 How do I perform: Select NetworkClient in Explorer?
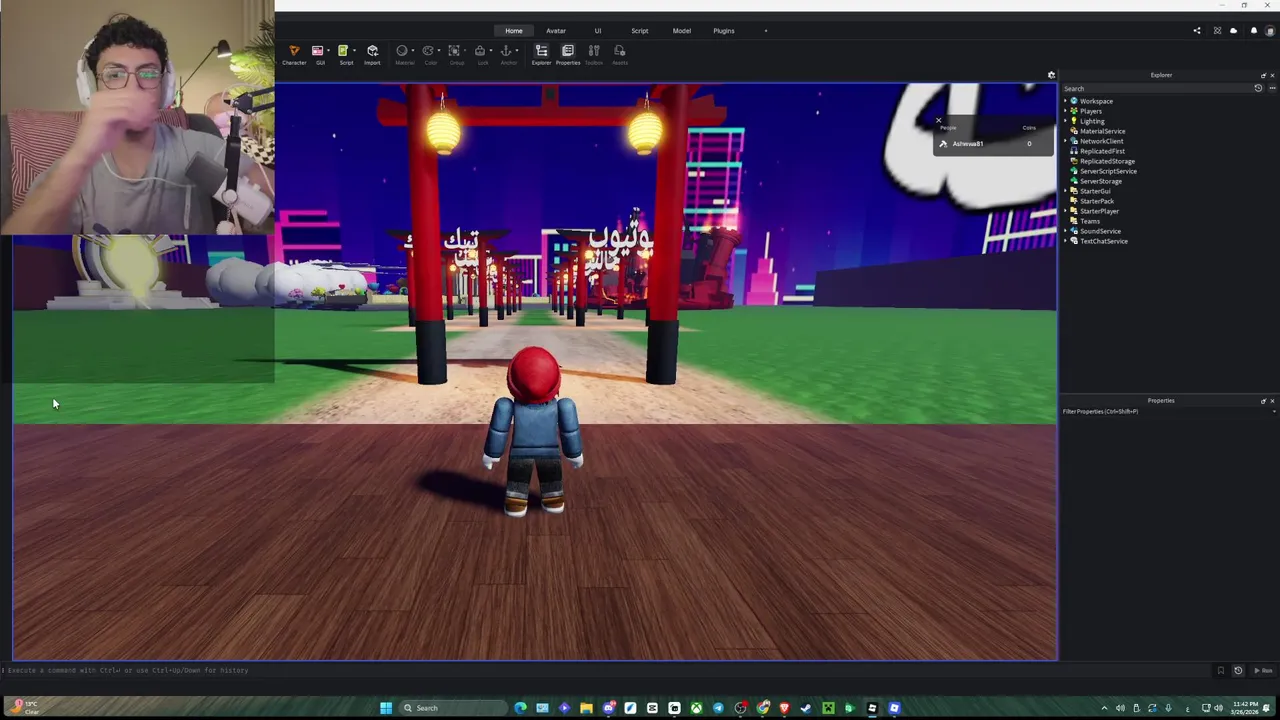(x=1101, y=141)
